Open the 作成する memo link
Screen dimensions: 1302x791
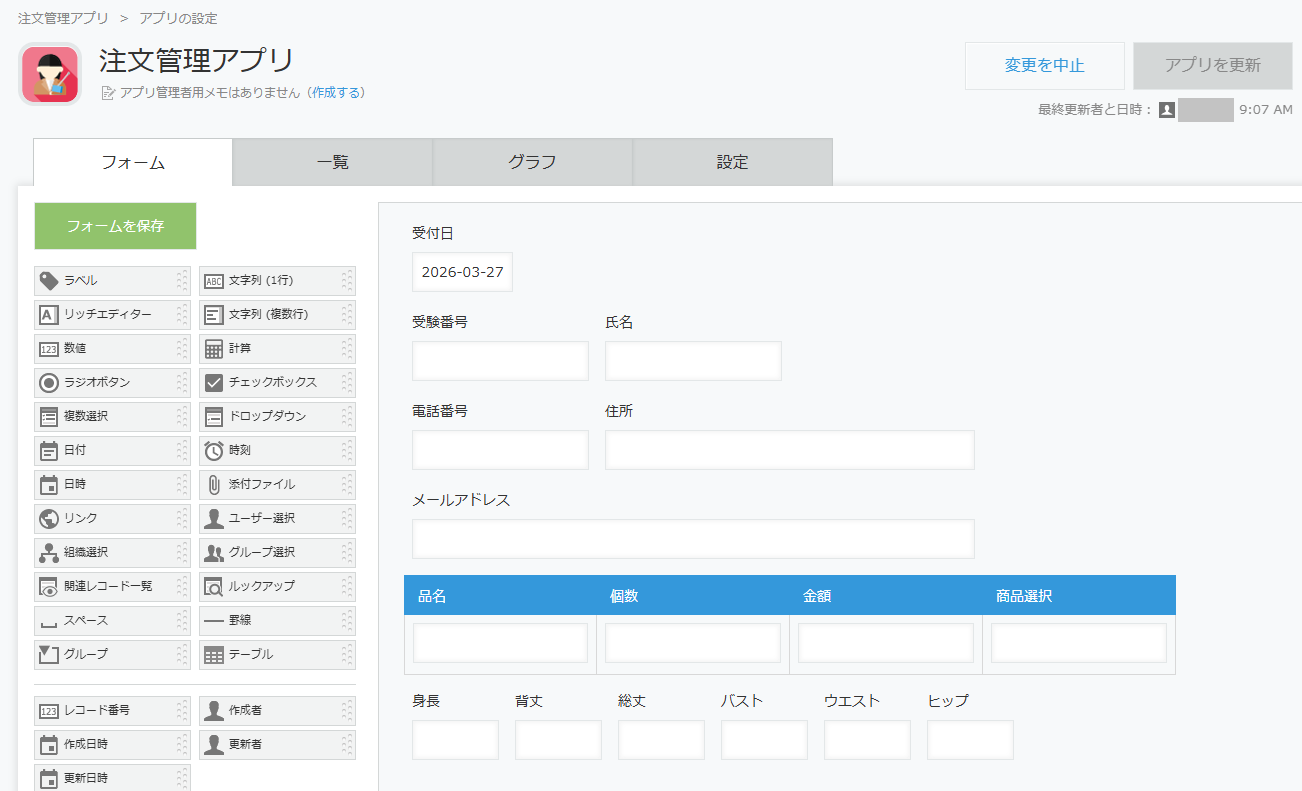click(336, 93)
